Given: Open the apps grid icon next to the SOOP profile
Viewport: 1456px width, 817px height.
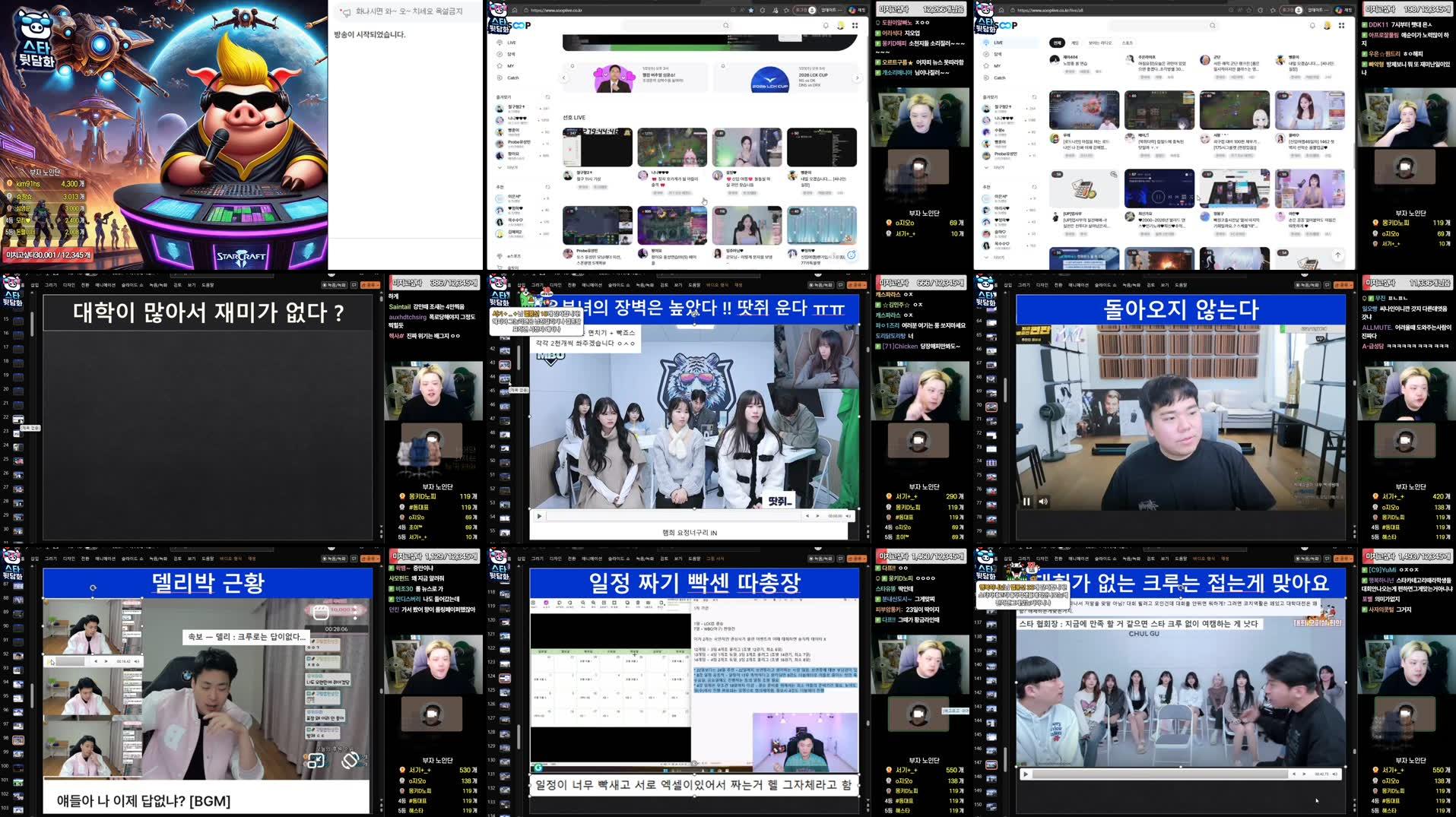Looking at the screenshot, I should 855,26.
